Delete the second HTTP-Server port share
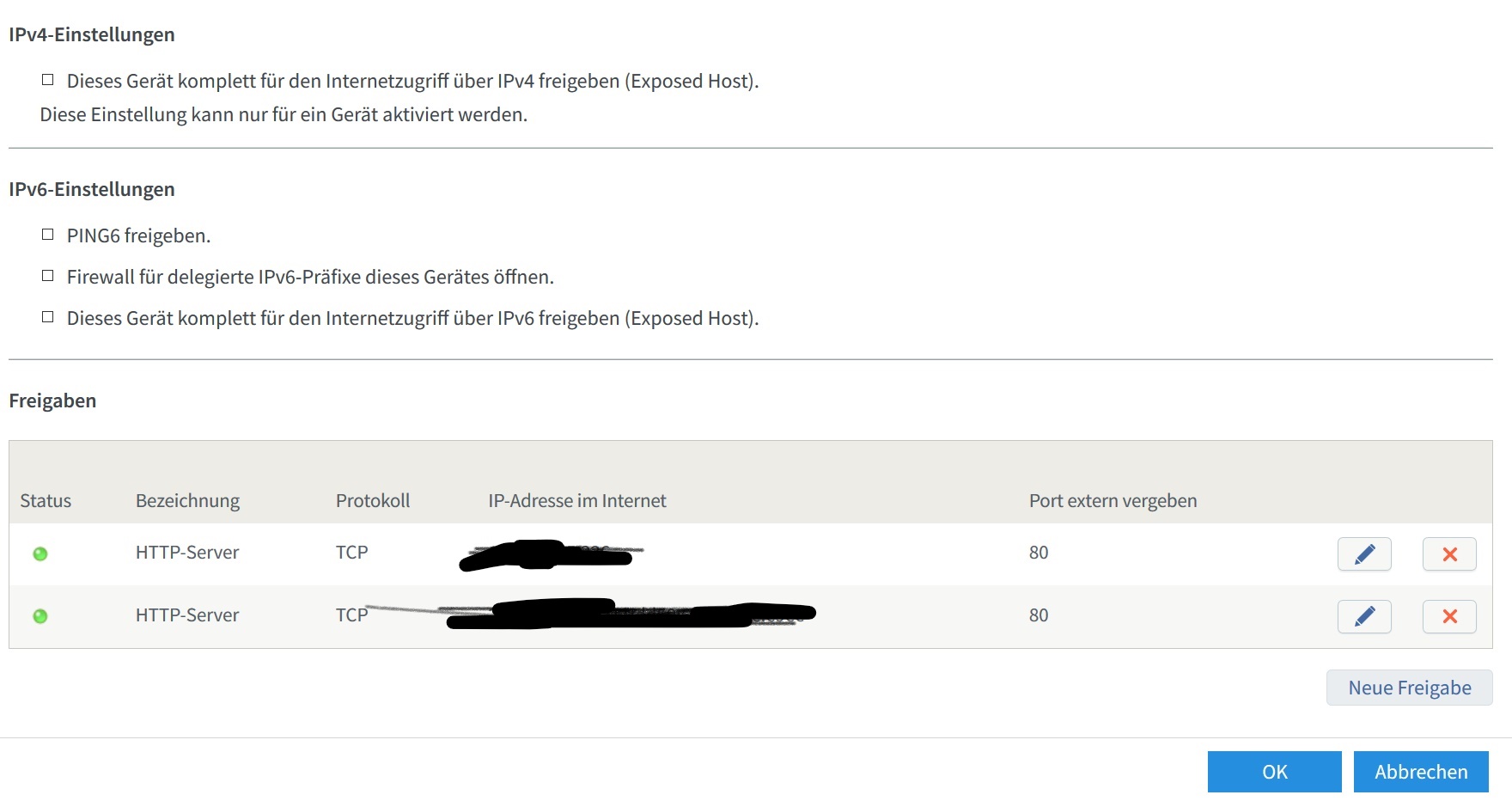This screenshot has height=801, width=1512. pos(1449,616)
